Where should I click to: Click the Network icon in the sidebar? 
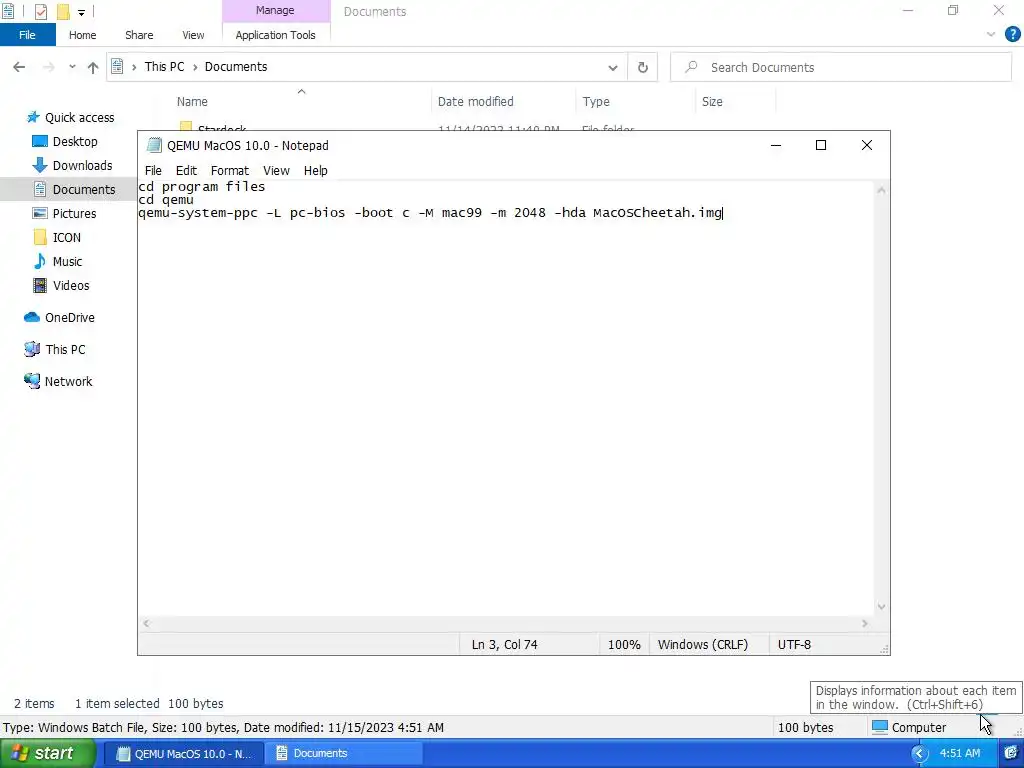31,381
